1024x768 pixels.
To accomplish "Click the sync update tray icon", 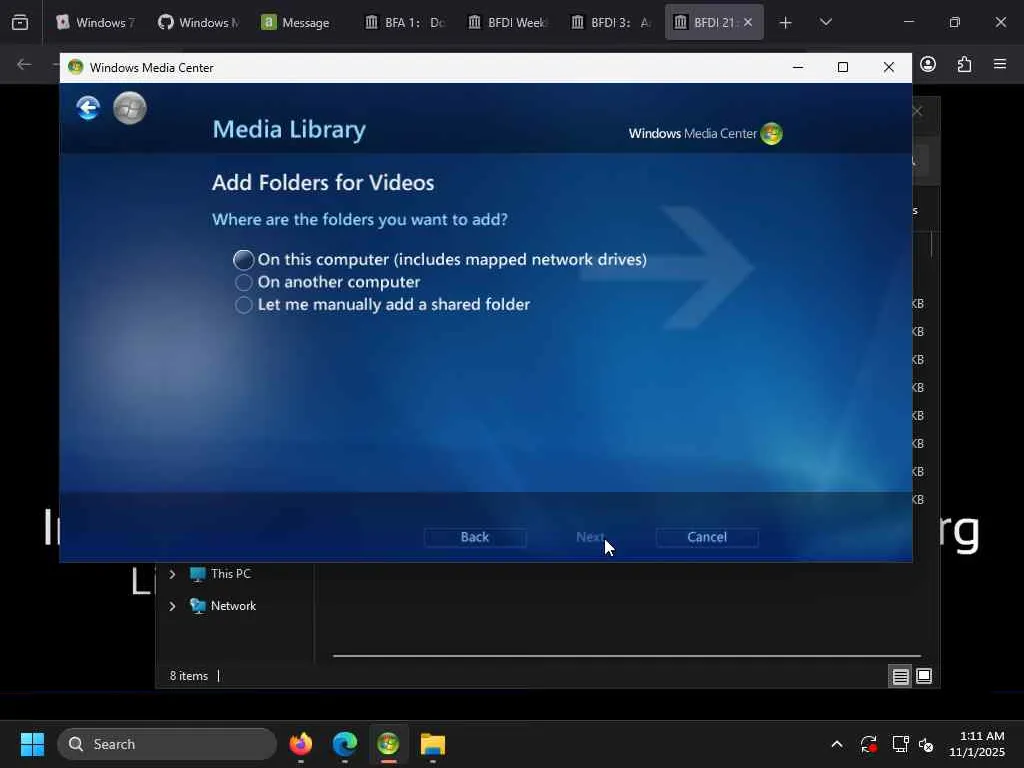I will pyautogui.click(x=869, y=744).
